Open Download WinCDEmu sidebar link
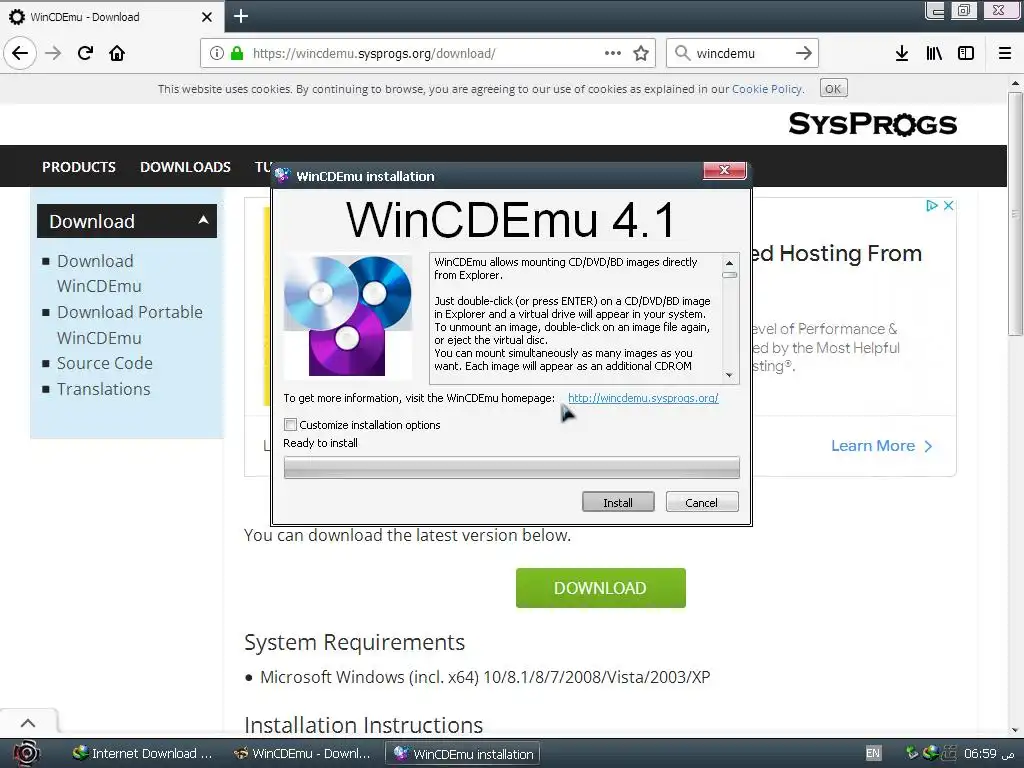 (99, 273)
